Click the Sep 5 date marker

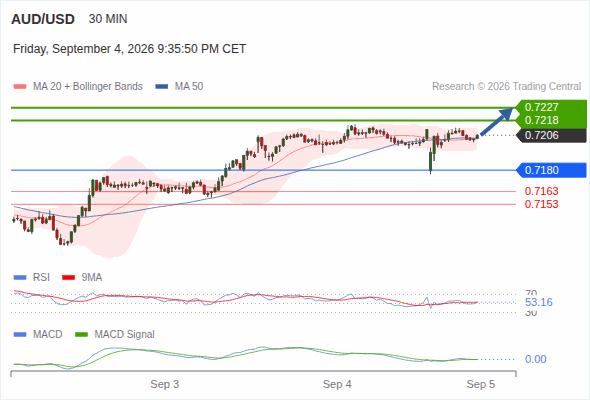[x=481, y=384]
